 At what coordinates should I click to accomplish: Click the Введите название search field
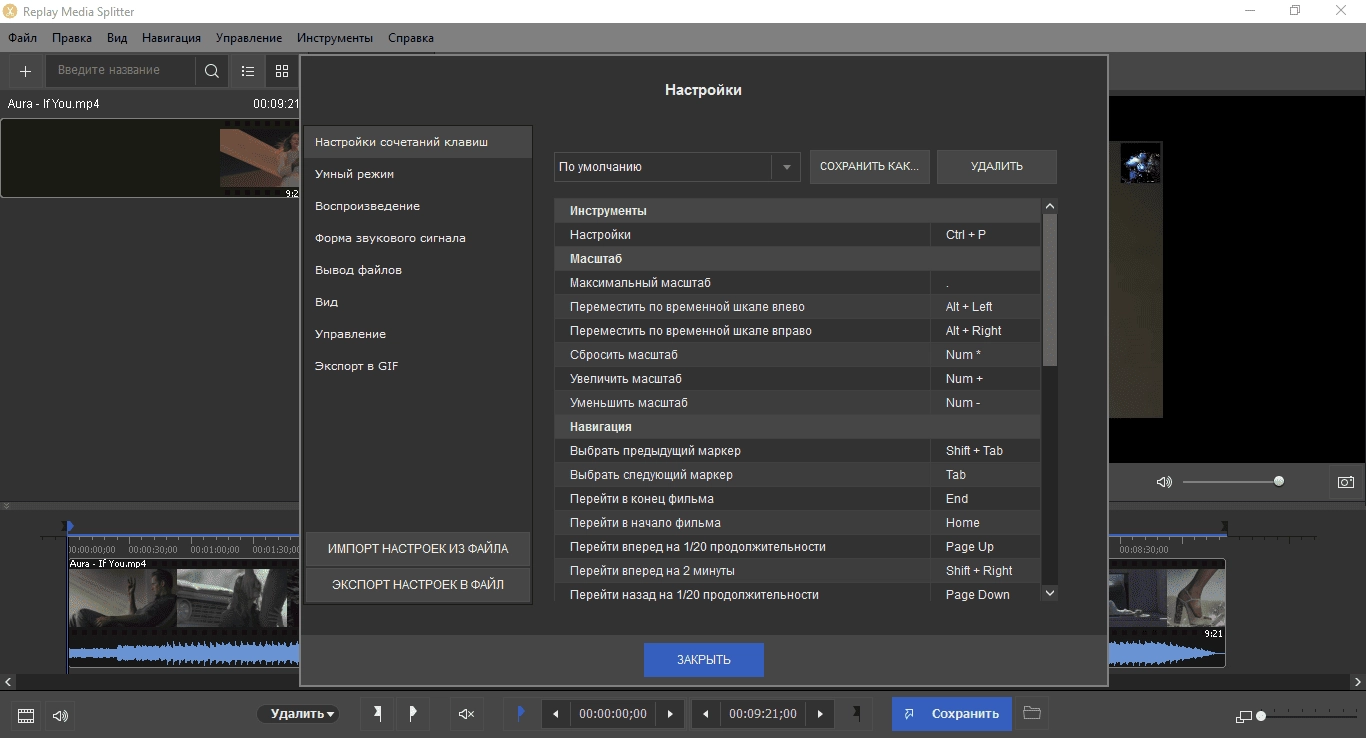123,71
